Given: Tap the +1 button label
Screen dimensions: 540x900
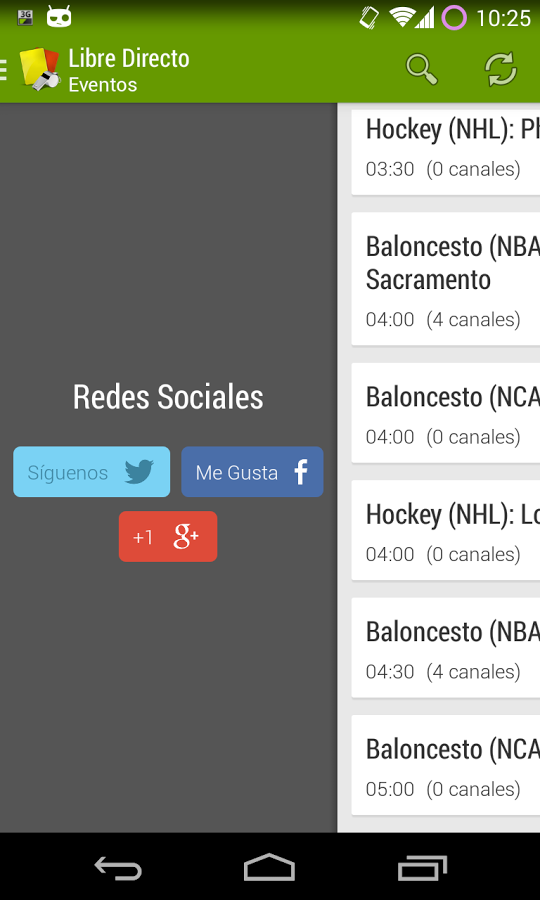Looking at the screenshot, I should pyautogui.click(x=142, y=537).
